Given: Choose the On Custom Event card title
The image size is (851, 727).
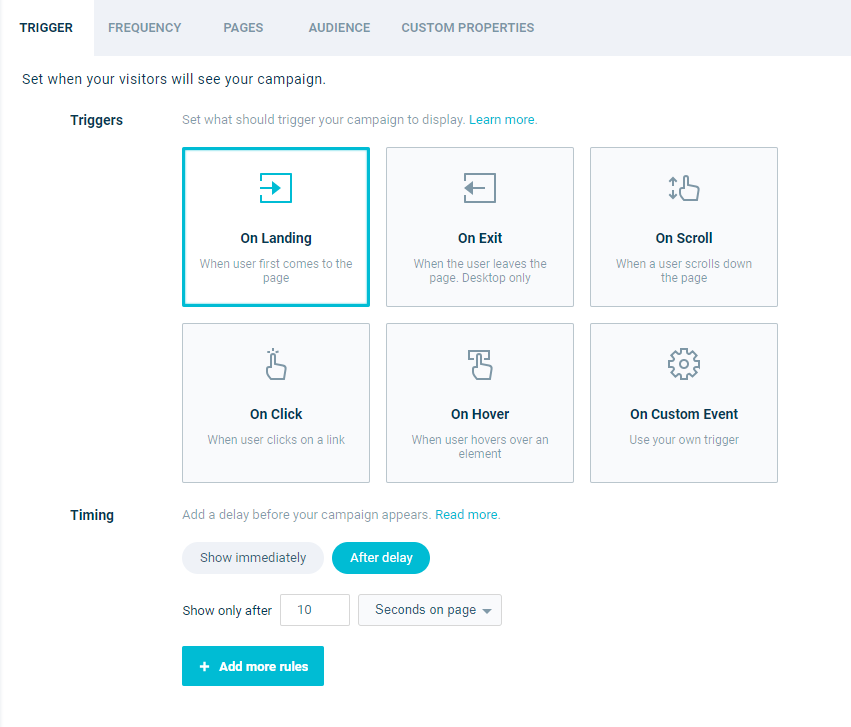Looking at the screenshot, I should coord(684,414).
